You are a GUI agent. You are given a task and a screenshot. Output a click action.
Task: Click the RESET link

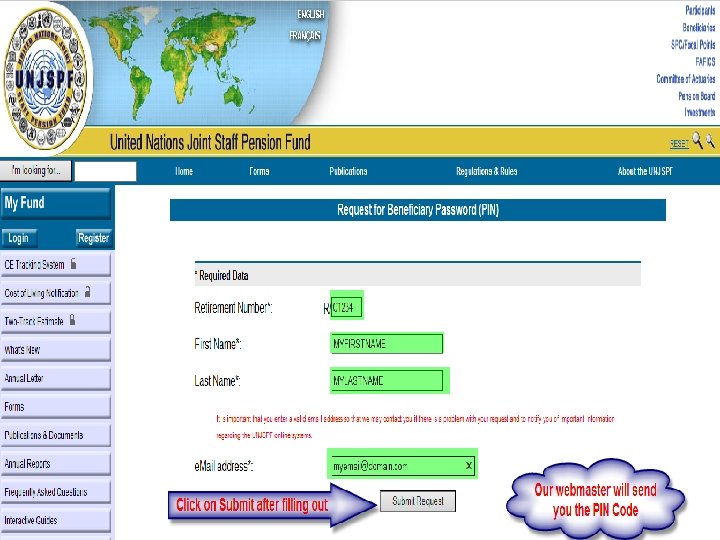(679, 144)
